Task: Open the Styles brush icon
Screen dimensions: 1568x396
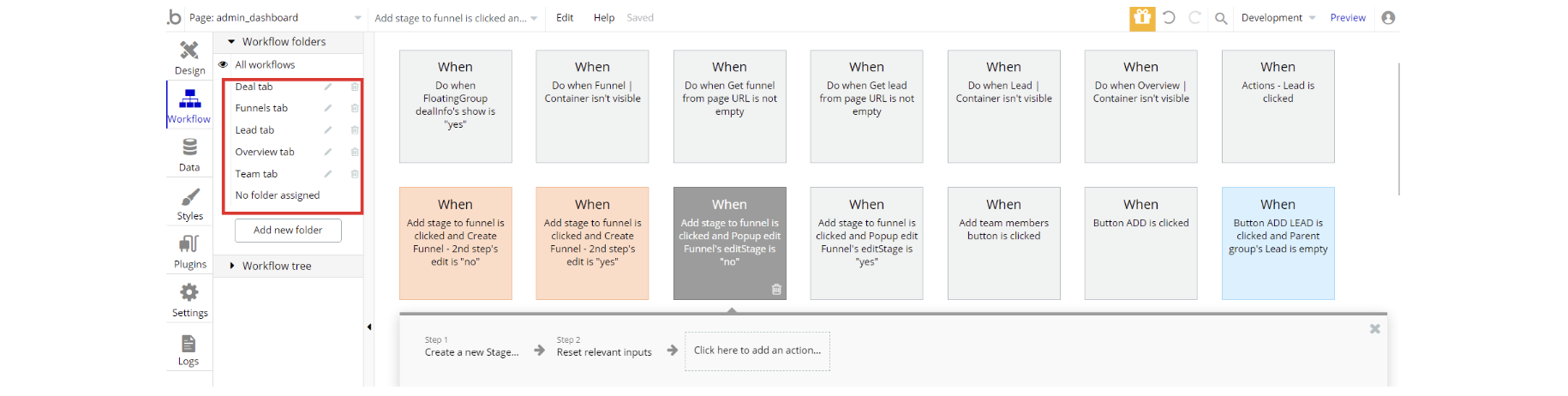Action: tap(189, 197)
